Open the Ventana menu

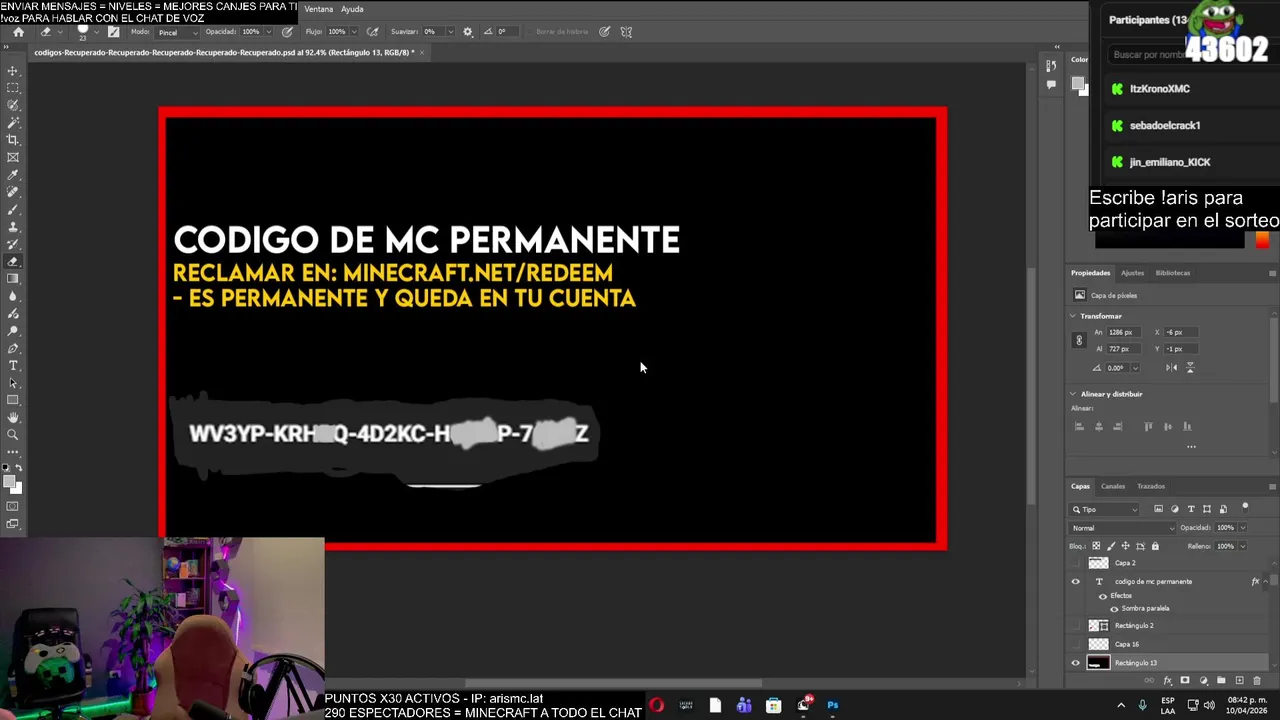318,9
